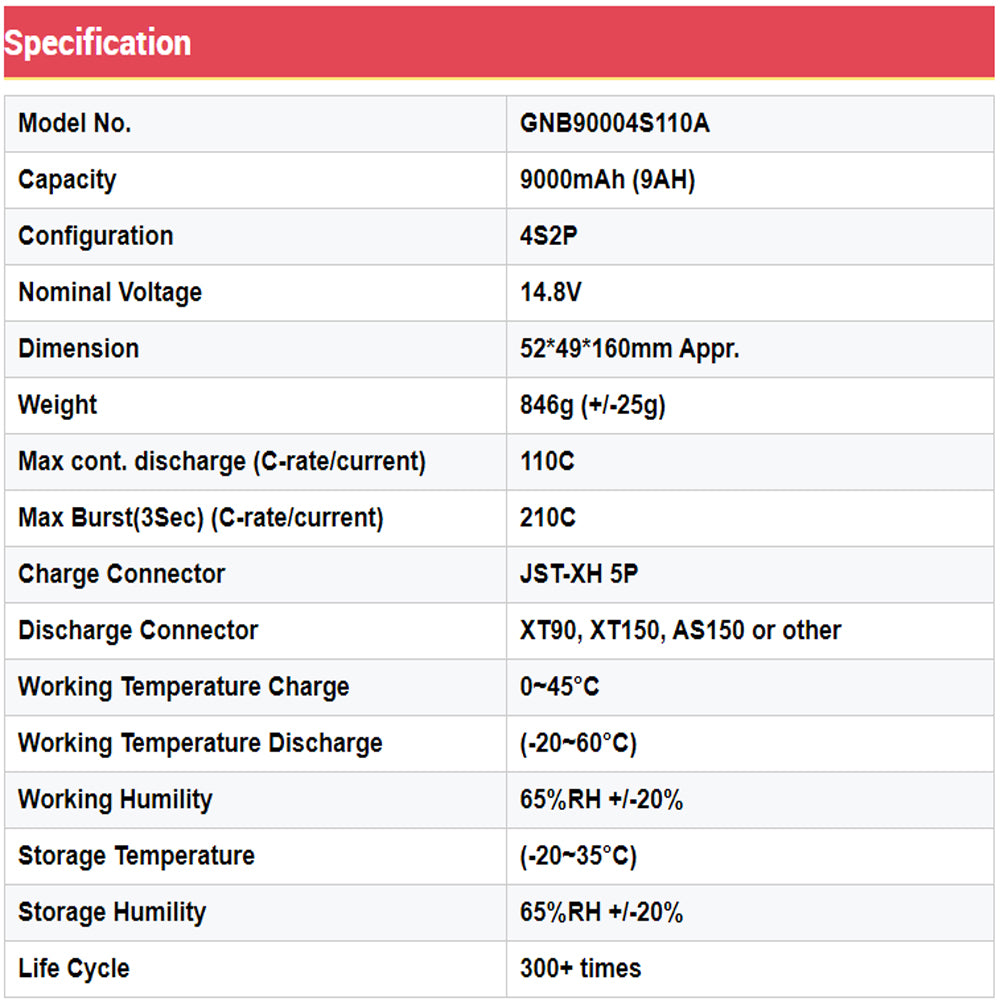Viewport: 1000px width, 1000px height.
Task: Click the Max cont. discharge label
Action: click(x=222, y=462)
